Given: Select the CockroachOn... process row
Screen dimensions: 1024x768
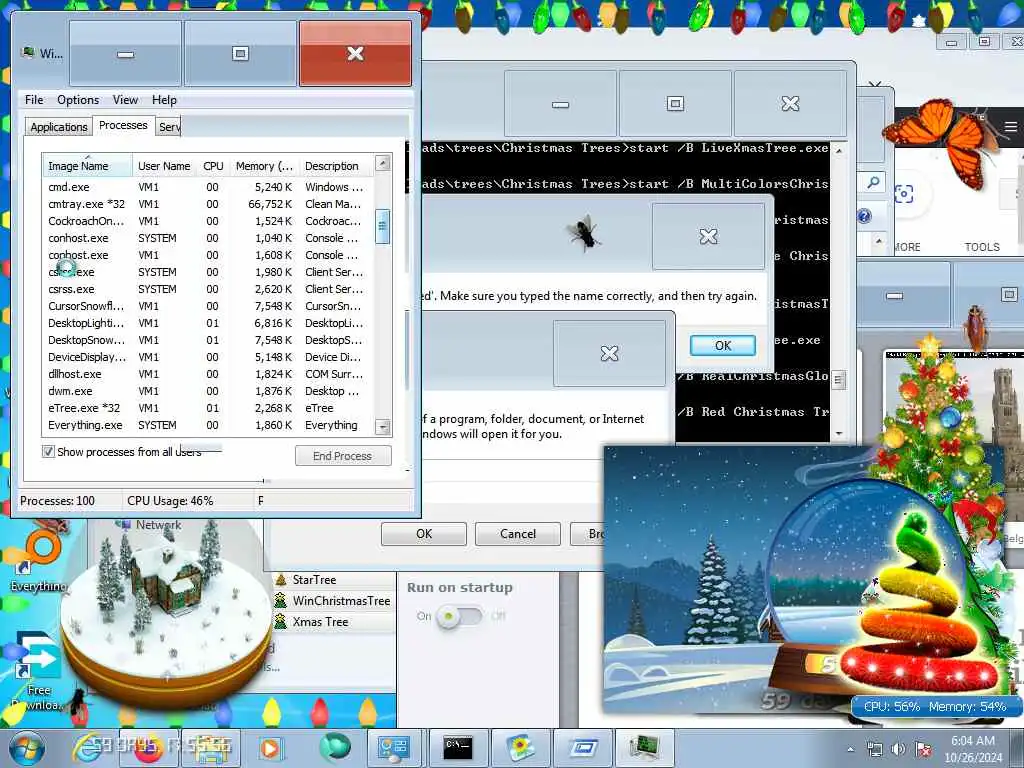Looking at the screenshot, I should (208, 221).
